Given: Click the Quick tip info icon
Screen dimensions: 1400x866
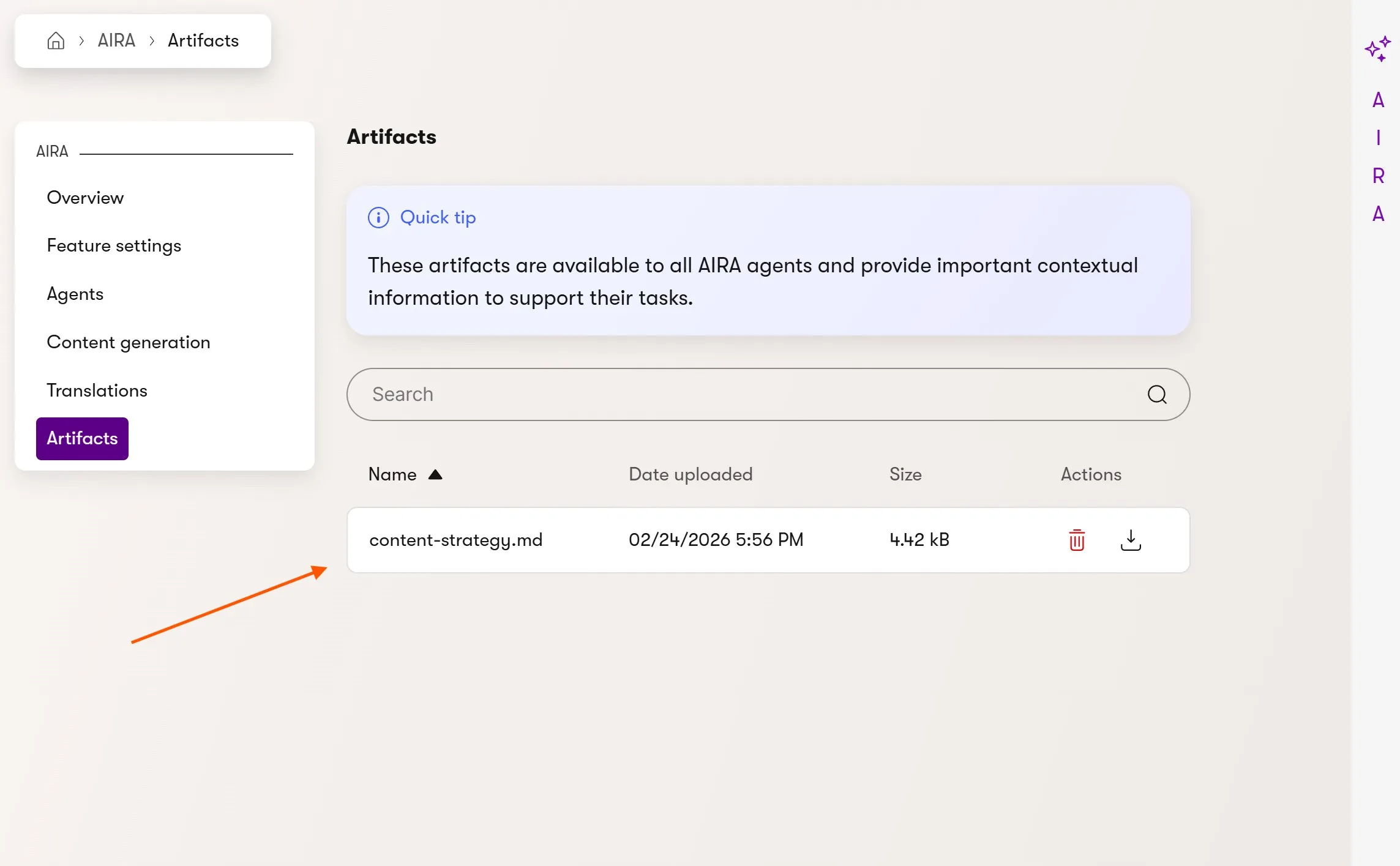Looking at the screenshot, I should click(378, 217).
